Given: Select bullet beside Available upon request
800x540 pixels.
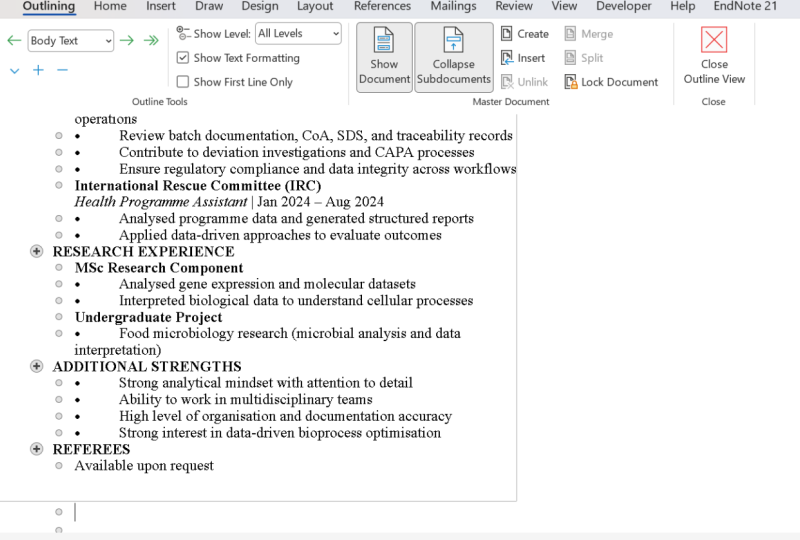Looking at the screenshot, I should [x=59, y=465].
